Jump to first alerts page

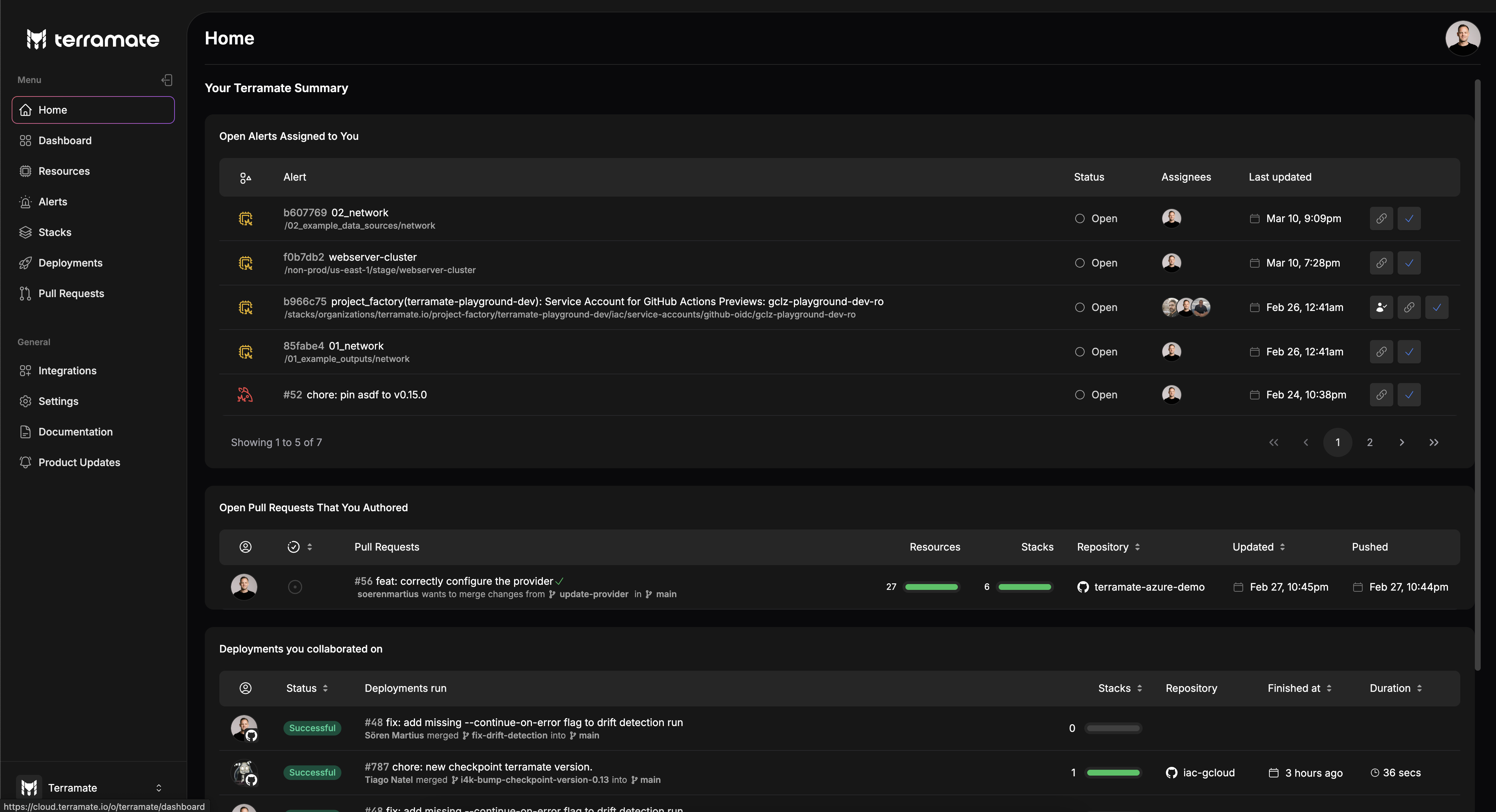tap(1274, 442)
